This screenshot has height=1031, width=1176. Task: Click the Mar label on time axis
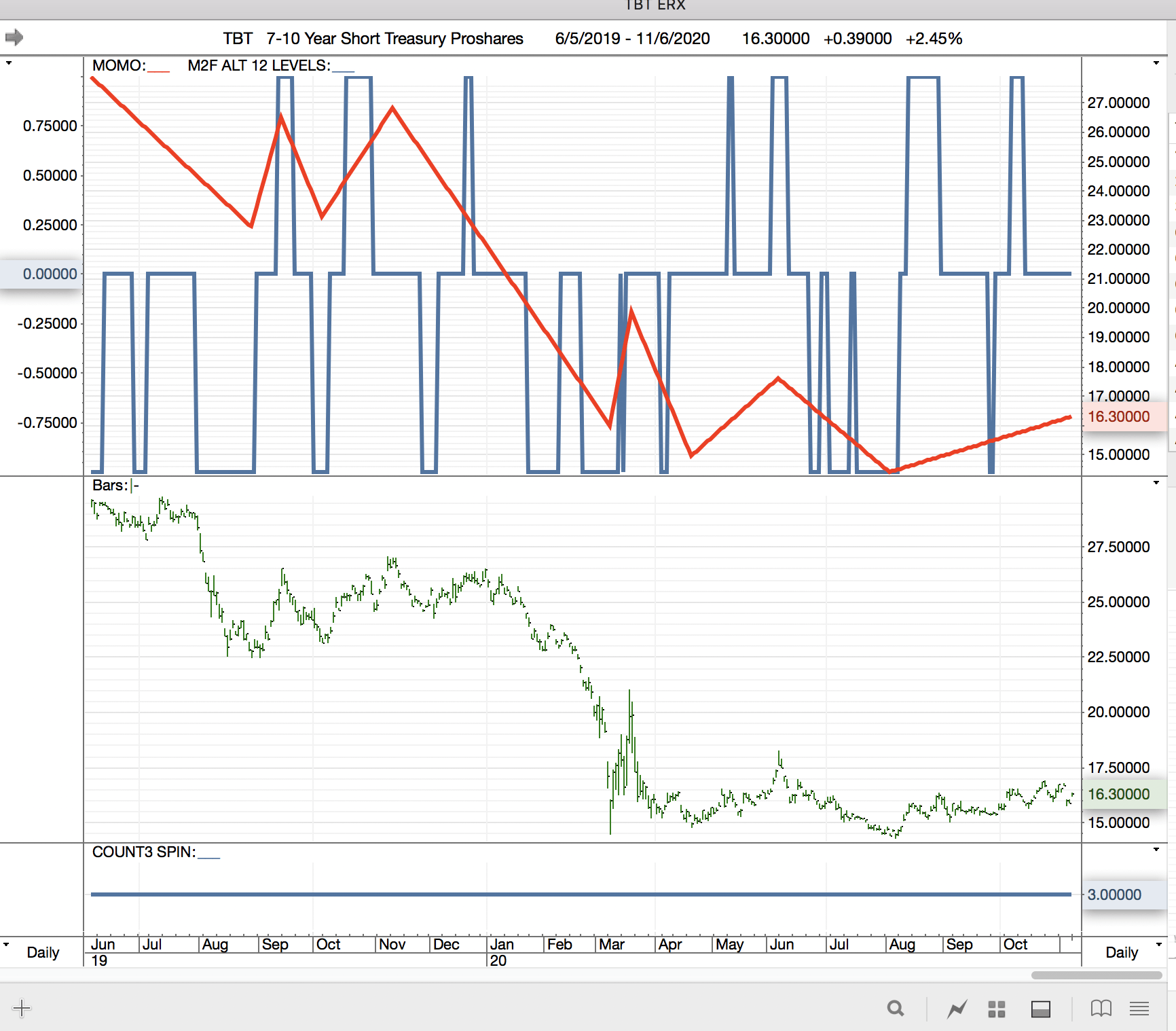[611, 944]
